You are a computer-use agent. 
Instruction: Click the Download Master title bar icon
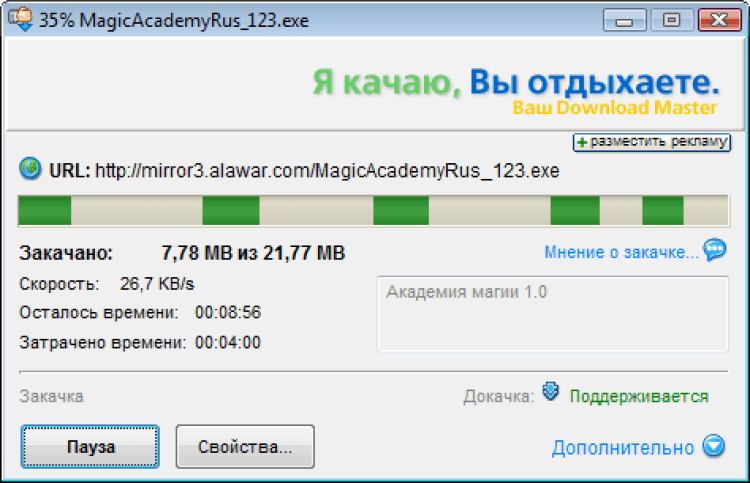pyautogui.click(x=20, y=20)
